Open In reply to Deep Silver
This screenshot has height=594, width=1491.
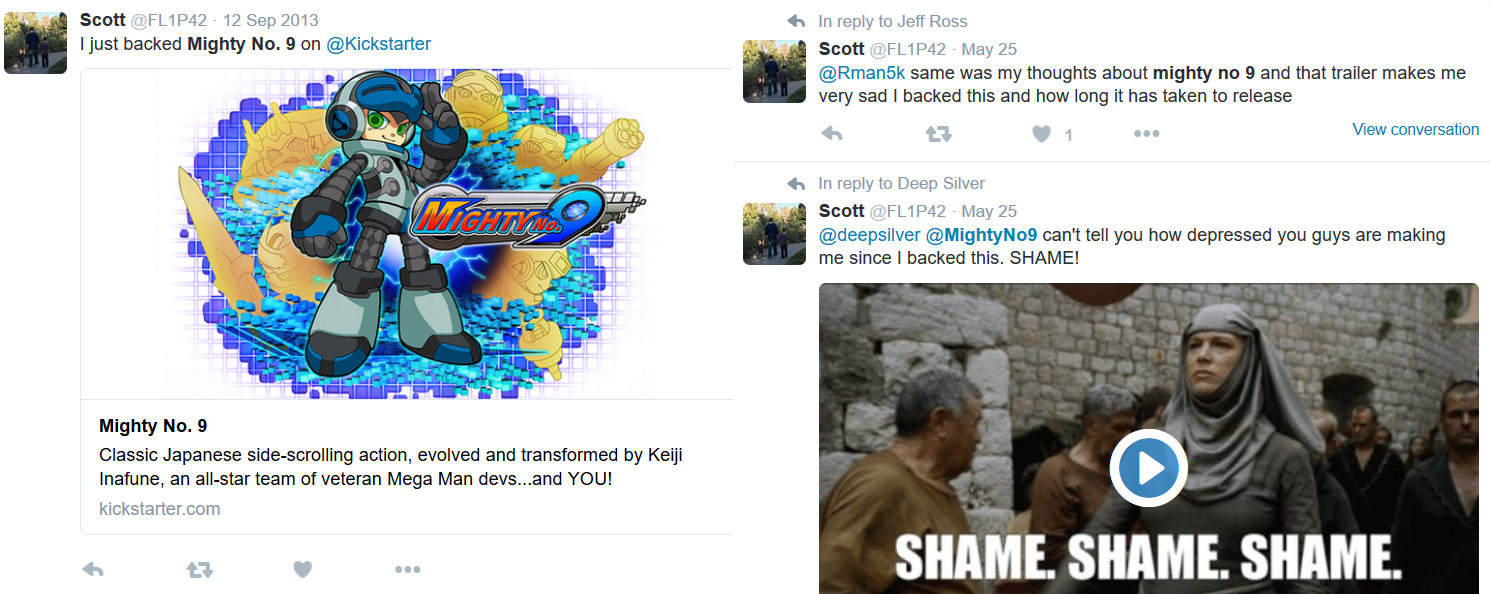coord(901,183)
